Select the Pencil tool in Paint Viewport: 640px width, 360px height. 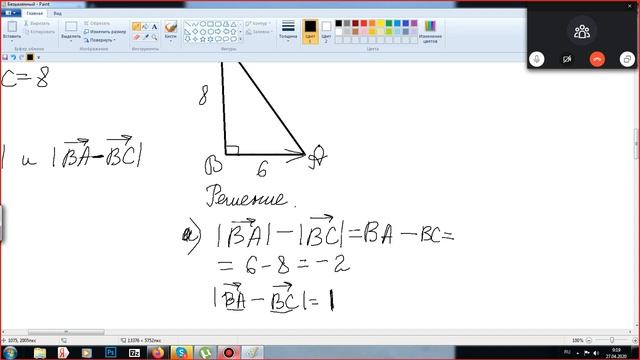pyautogui.click(x=136, y=27)
